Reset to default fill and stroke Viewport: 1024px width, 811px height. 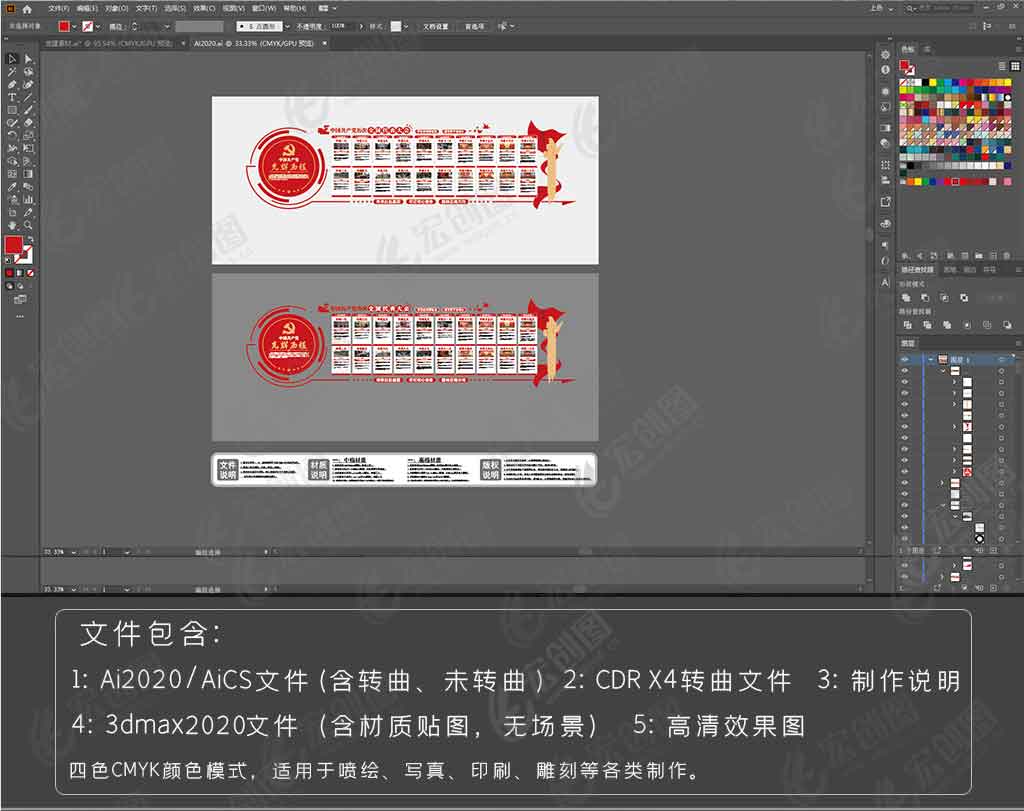8,260
